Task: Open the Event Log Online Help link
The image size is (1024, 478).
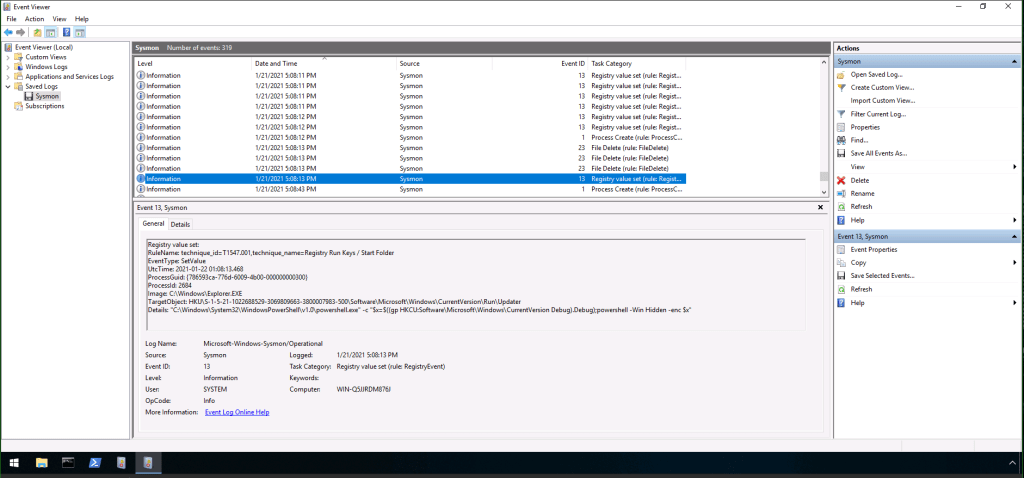Action: 237,412
